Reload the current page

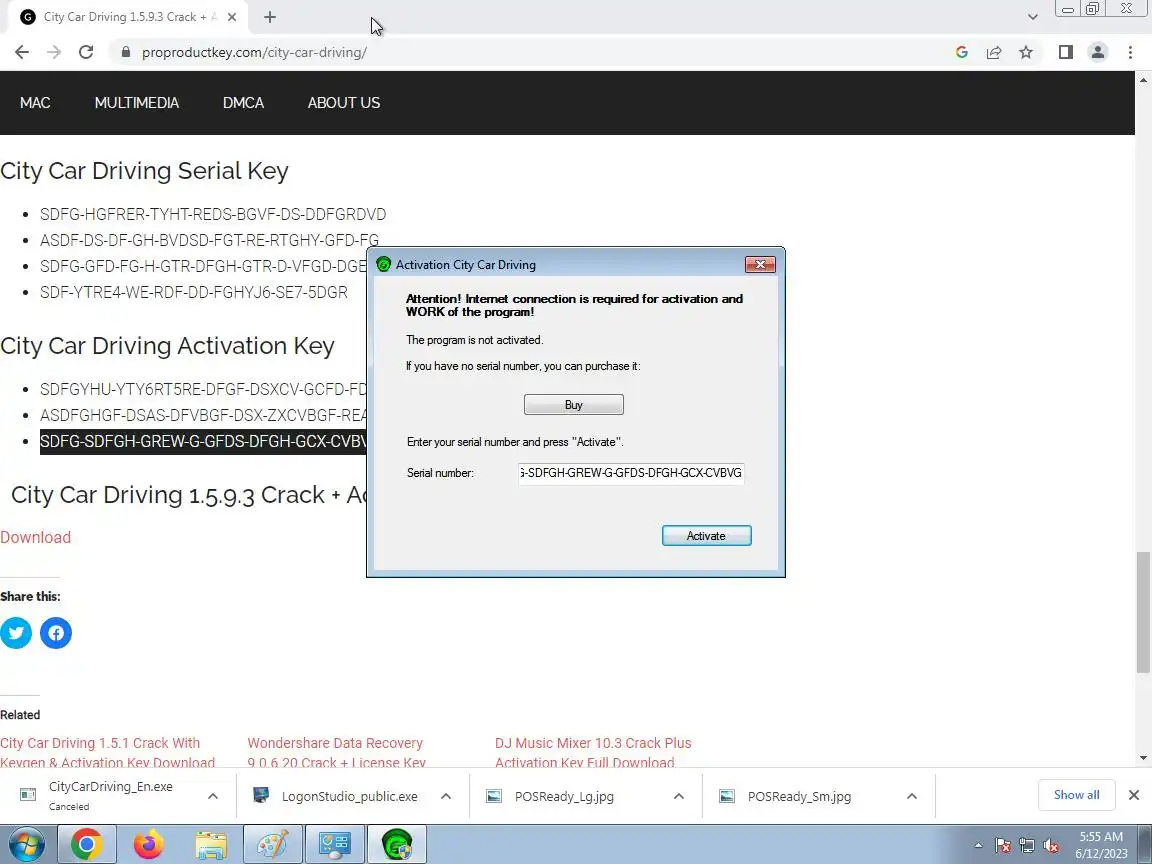tap(86, 52)
